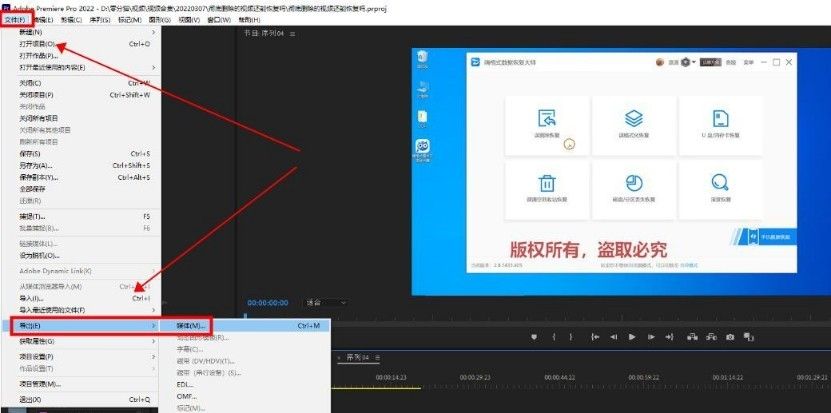
Task: Select 磁带 (DV/HDV)(T) export entry
Action: point(245,361)
